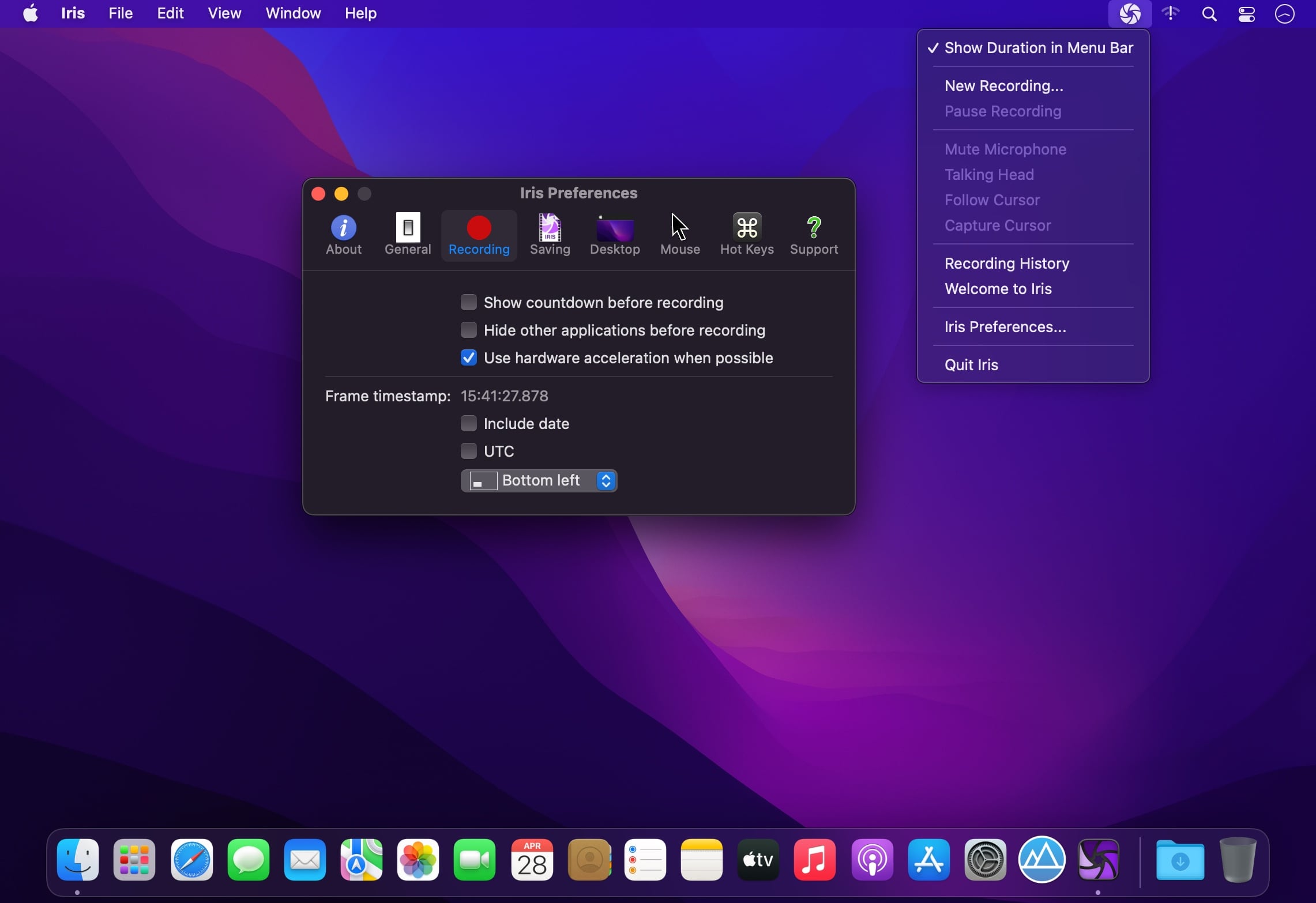Open the View menu in menu bar

(224, 13)
